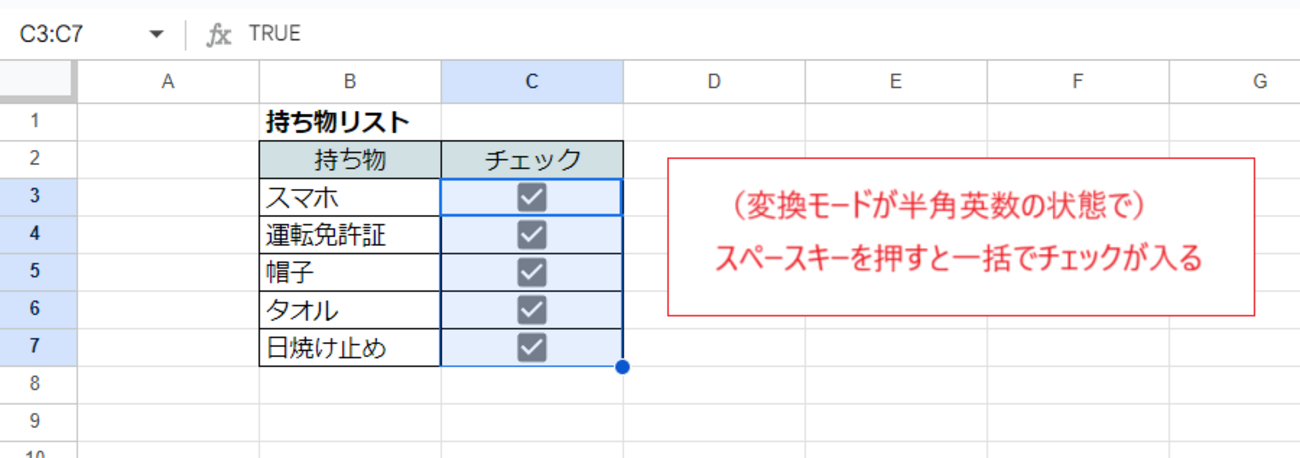Toggle the 運転免許証 checkbox

pyautogui.click(x=532, y=234)
